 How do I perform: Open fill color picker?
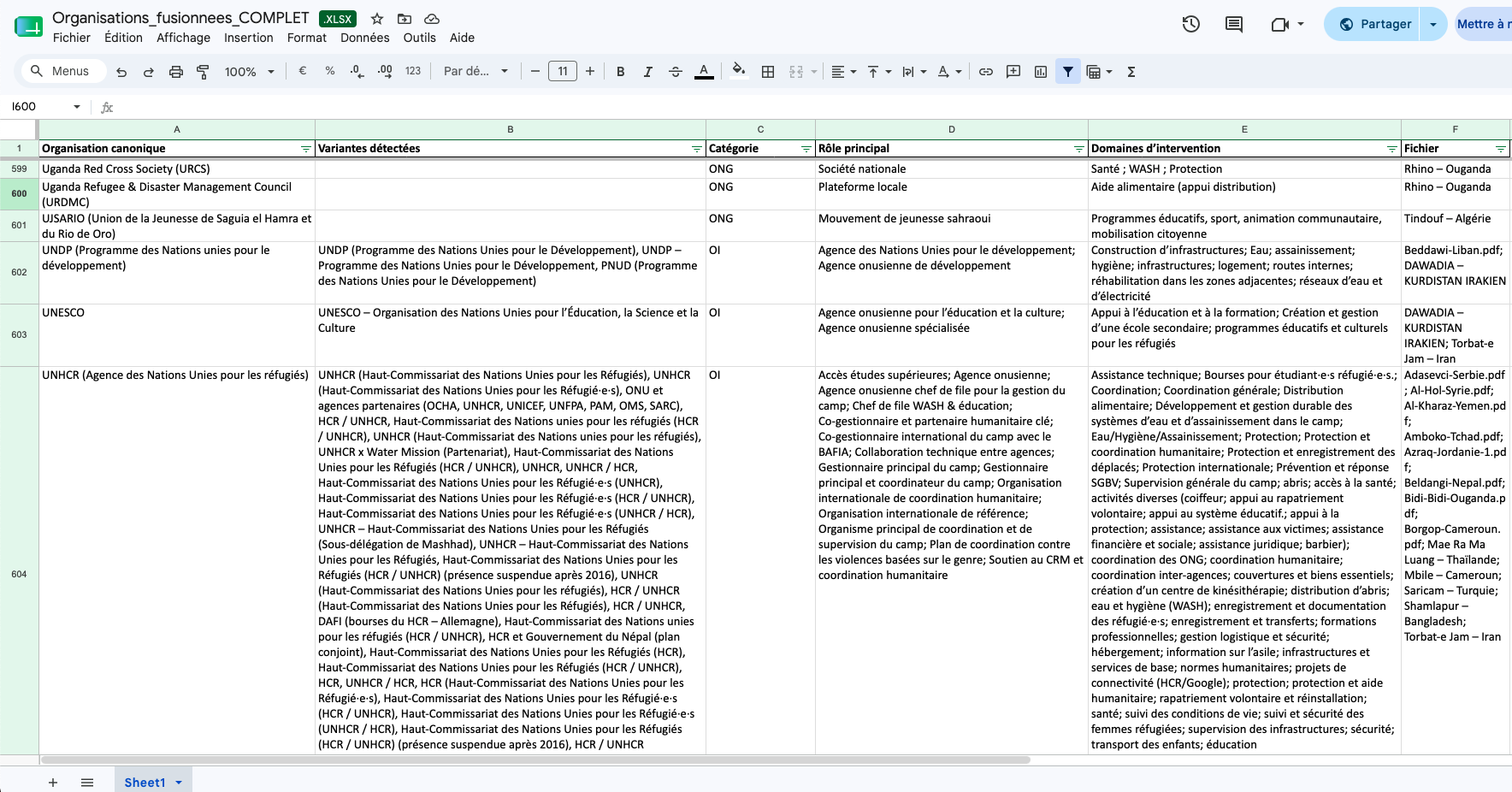pos(739,71)
